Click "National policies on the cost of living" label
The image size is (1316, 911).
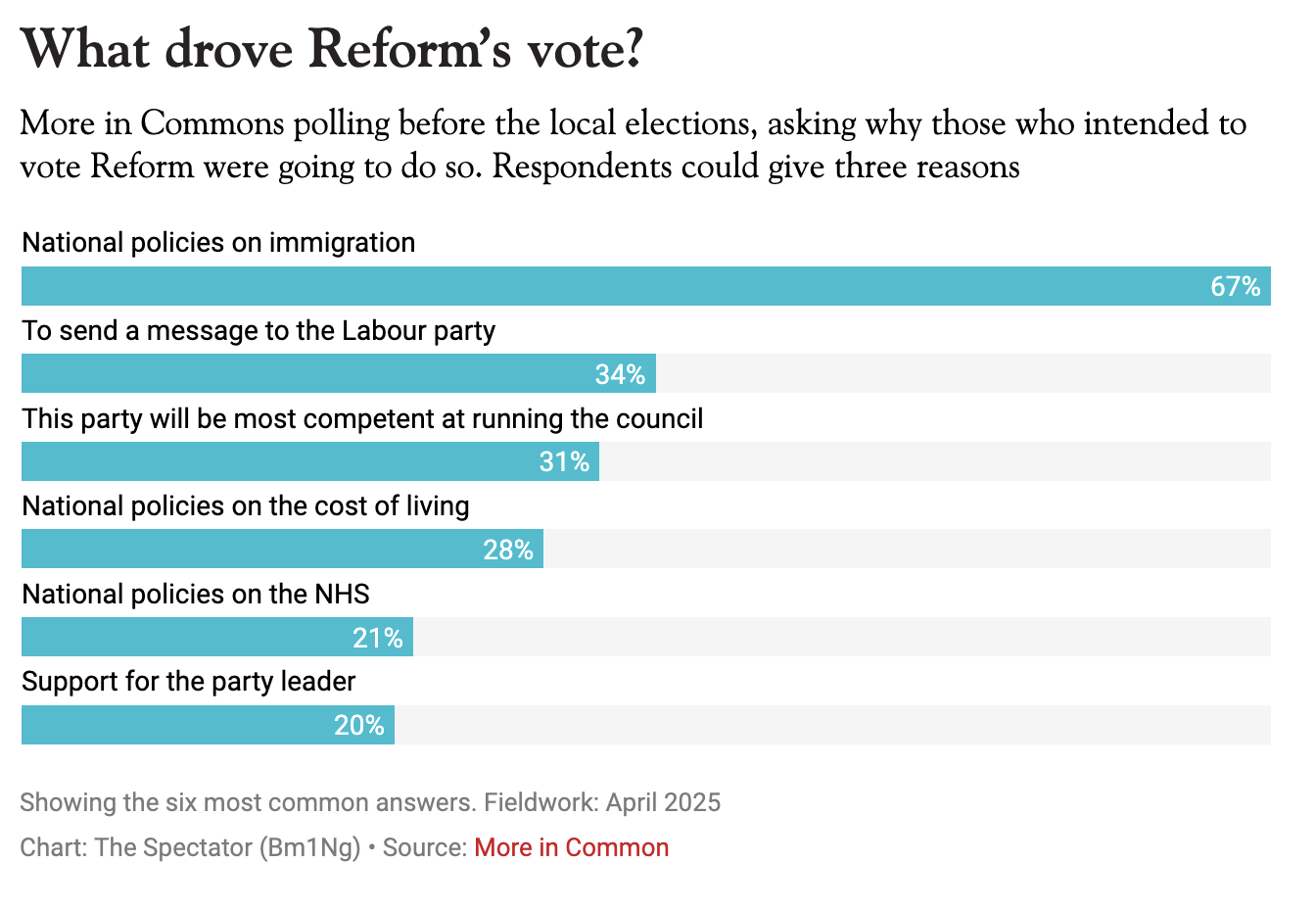click(x=246, y=506)
